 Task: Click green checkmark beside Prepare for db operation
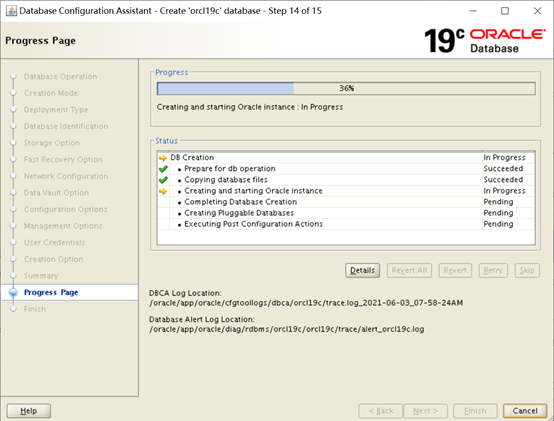pyautogui.click(x=163, y=169)
